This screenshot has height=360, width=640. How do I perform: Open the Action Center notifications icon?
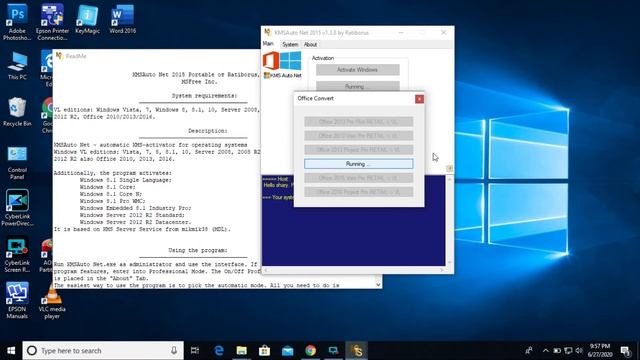[626, 350]
